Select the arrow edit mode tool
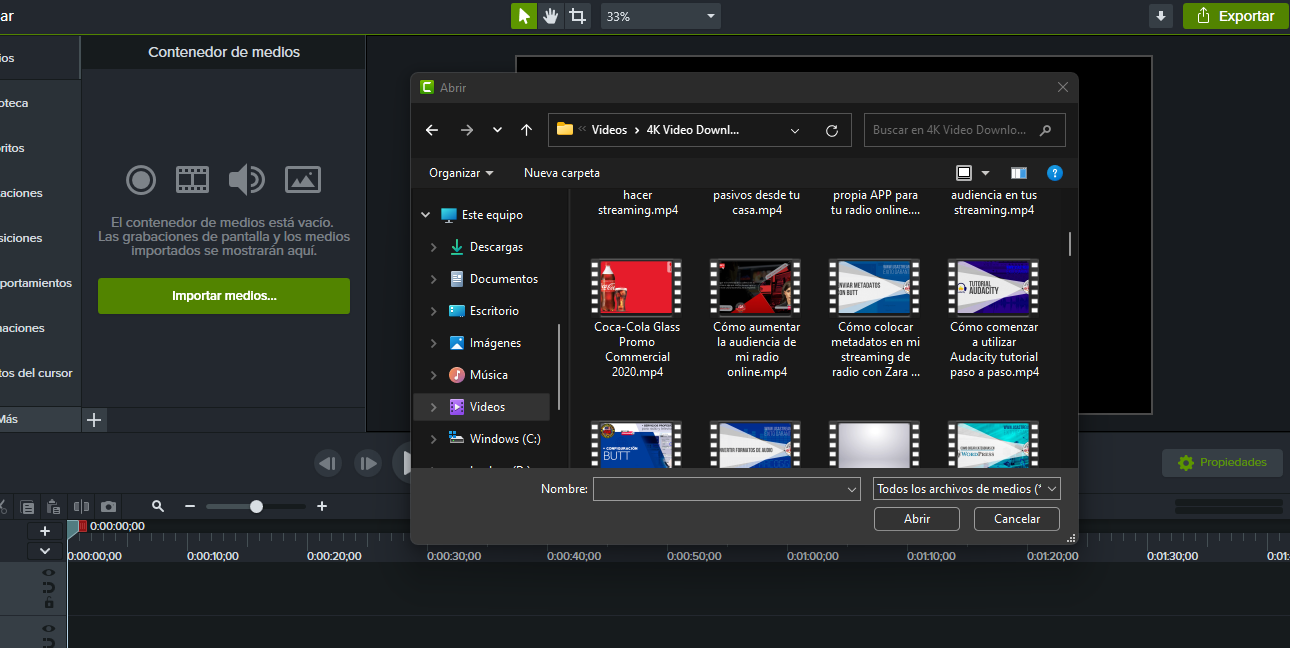The image size is (1290, 648). (x=524, y=16)
